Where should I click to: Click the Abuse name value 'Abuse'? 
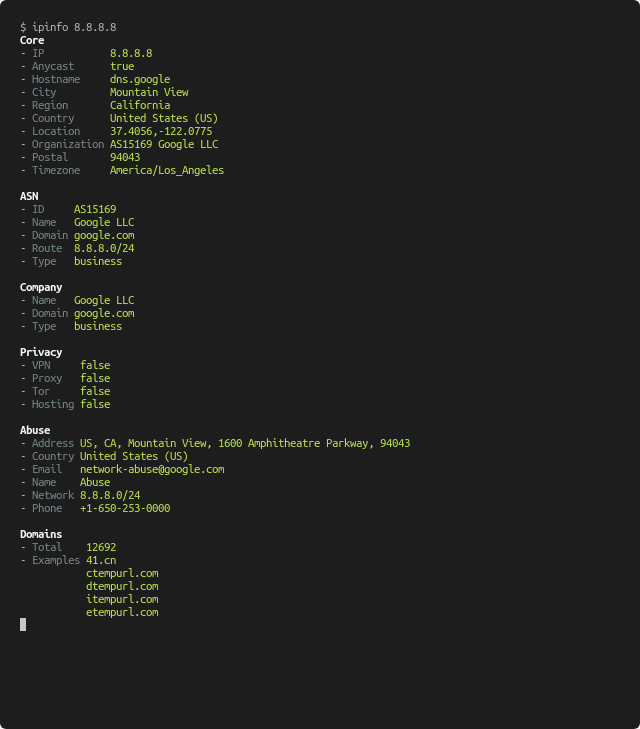coord(95,483)
